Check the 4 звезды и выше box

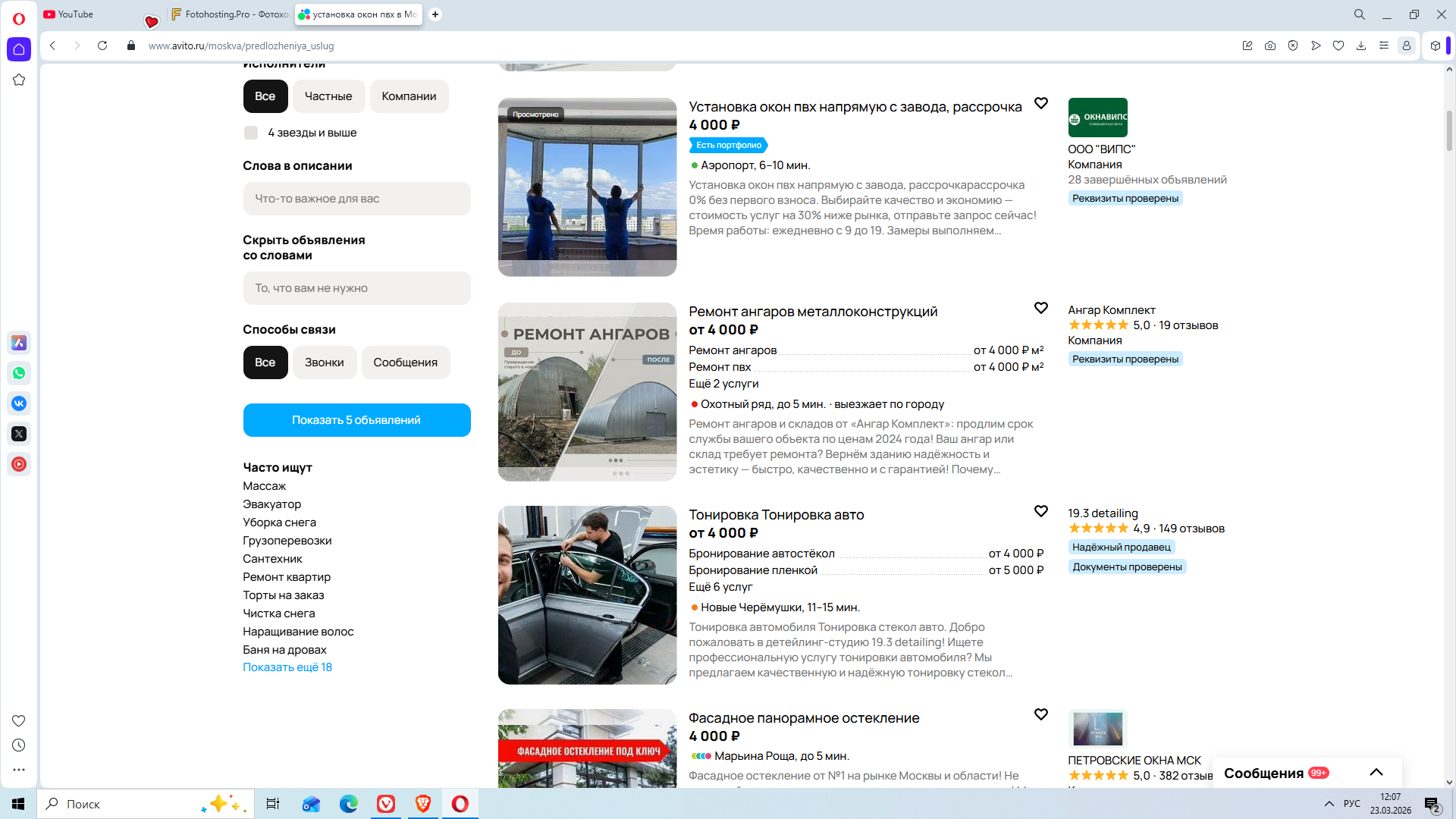pos(251,133)
